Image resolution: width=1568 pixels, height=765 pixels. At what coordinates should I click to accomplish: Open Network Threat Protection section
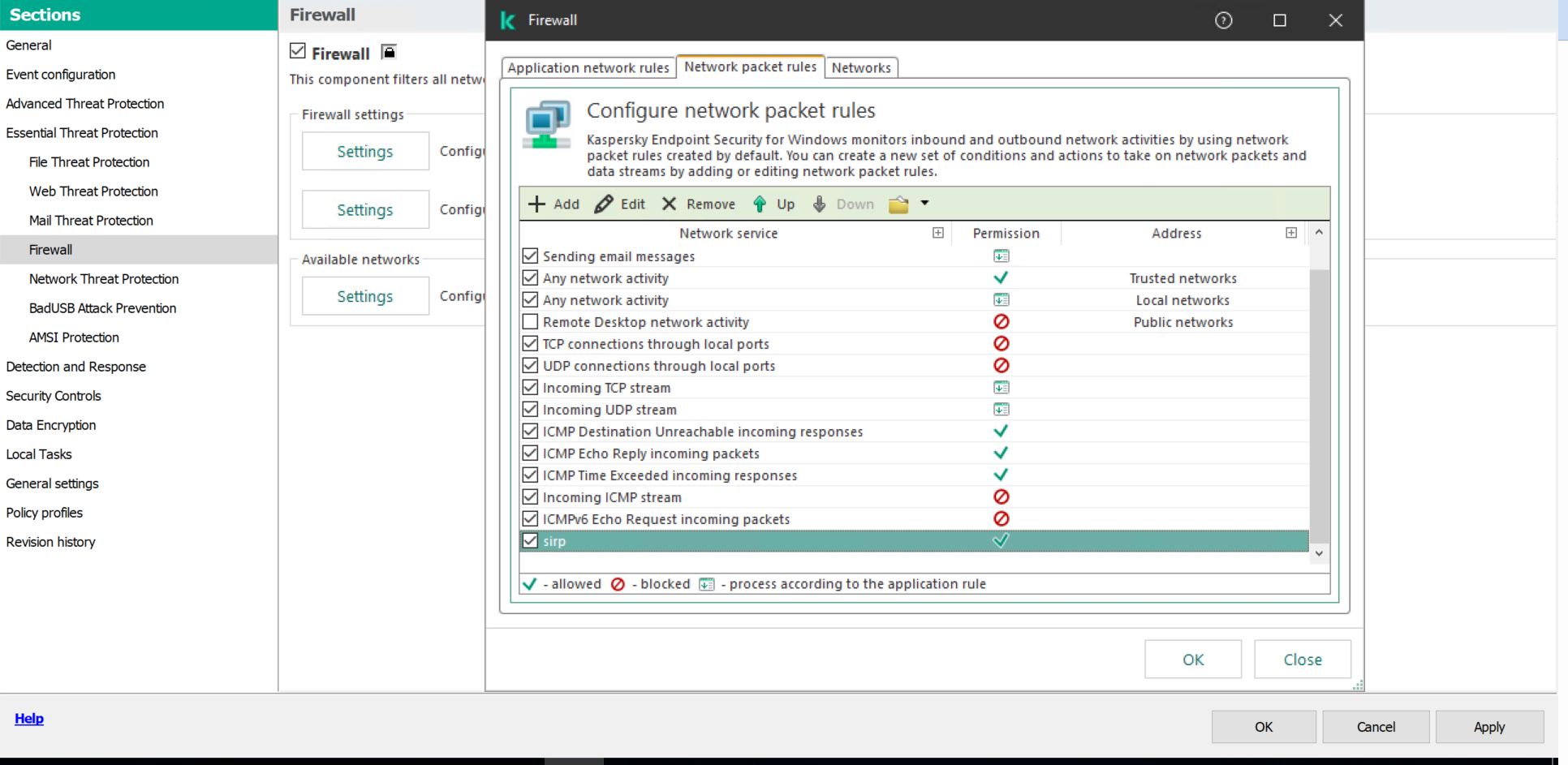coord(104,279)
